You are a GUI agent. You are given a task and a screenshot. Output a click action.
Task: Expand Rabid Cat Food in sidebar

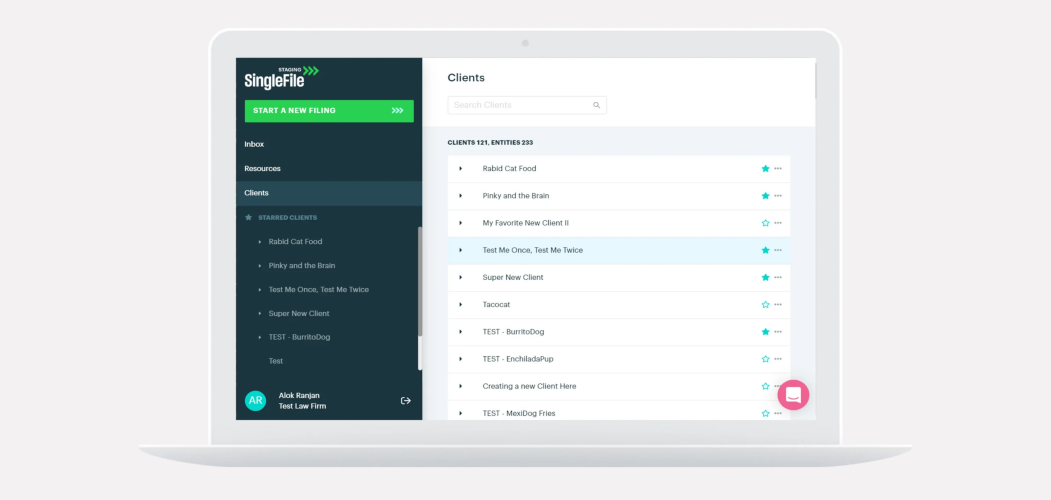(260, 242)
